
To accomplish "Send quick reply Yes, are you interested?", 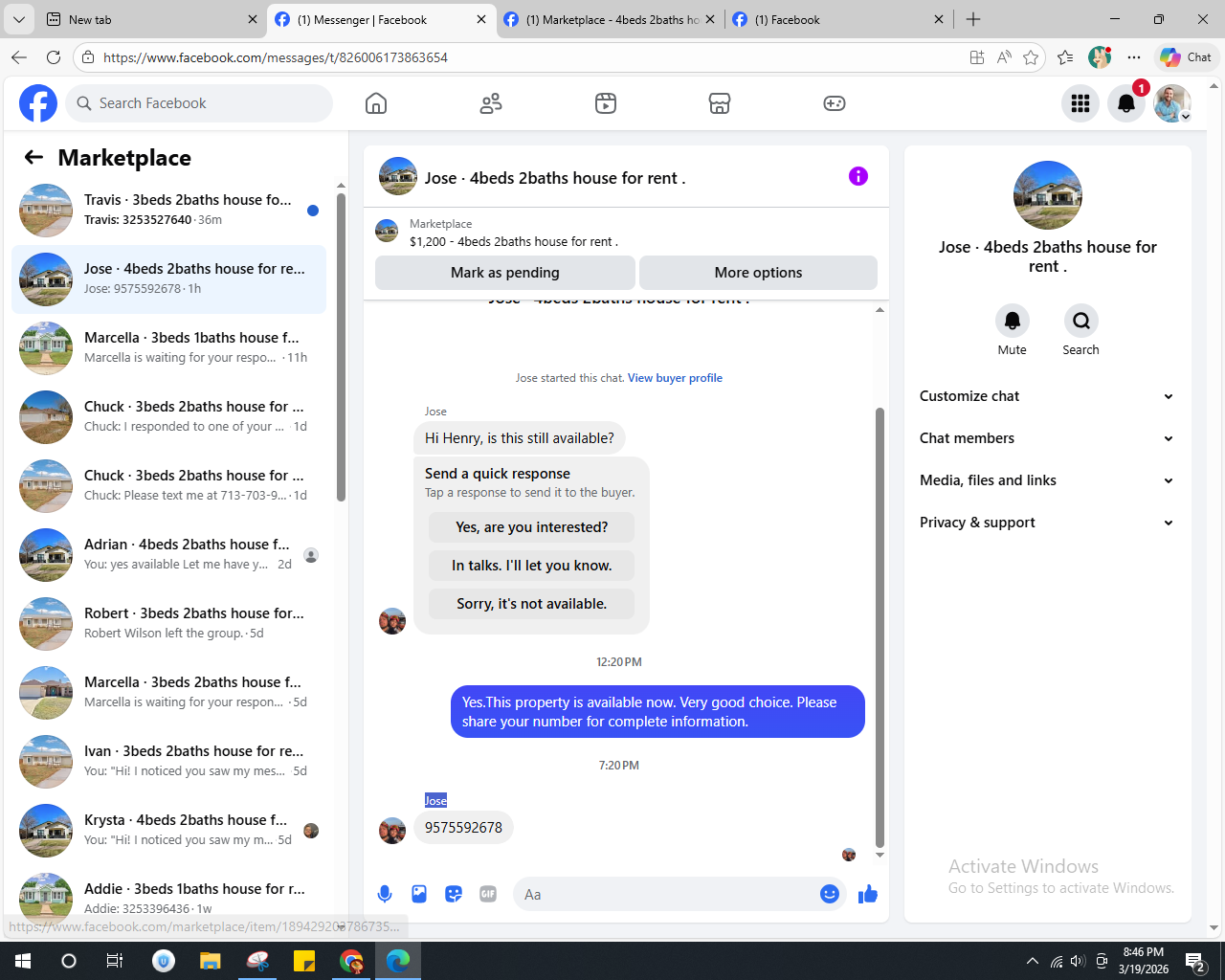I will pyautogui.click(x=531, y=527).
